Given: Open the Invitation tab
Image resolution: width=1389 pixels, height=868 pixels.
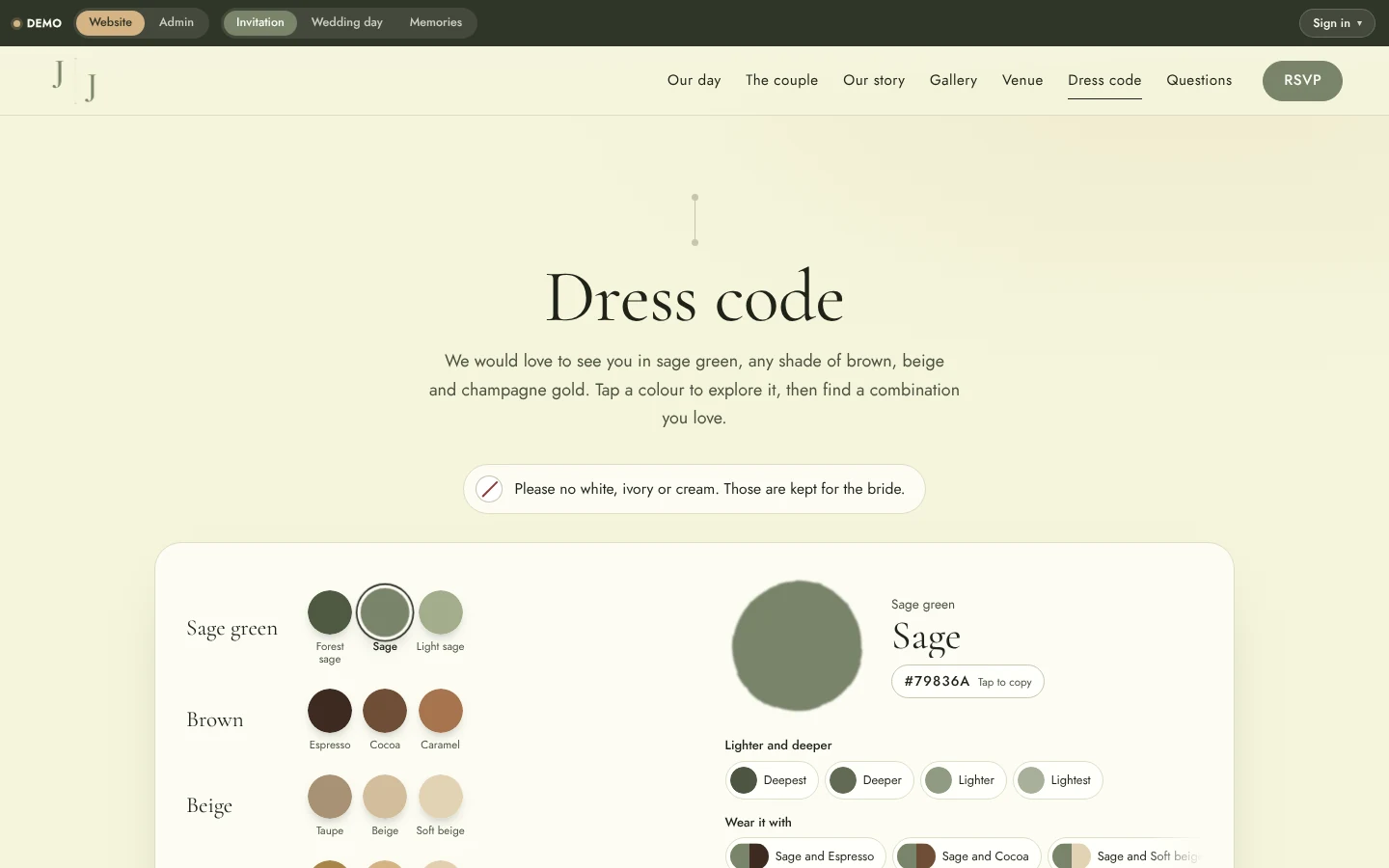Looking at the screenshot, I should [260, 22].
